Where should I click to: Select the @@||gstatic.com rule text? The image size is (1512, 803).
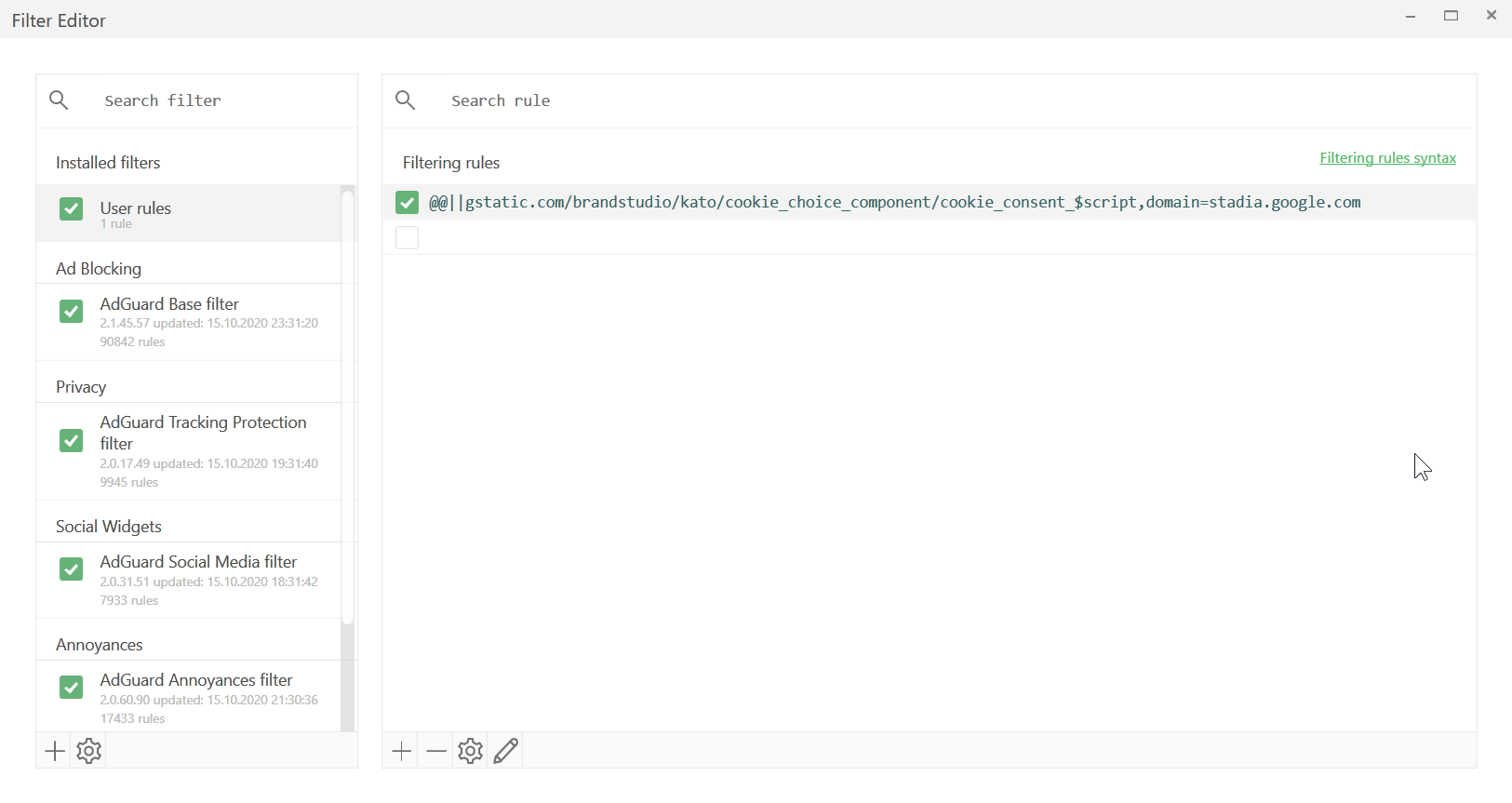[x=895, y=203]
